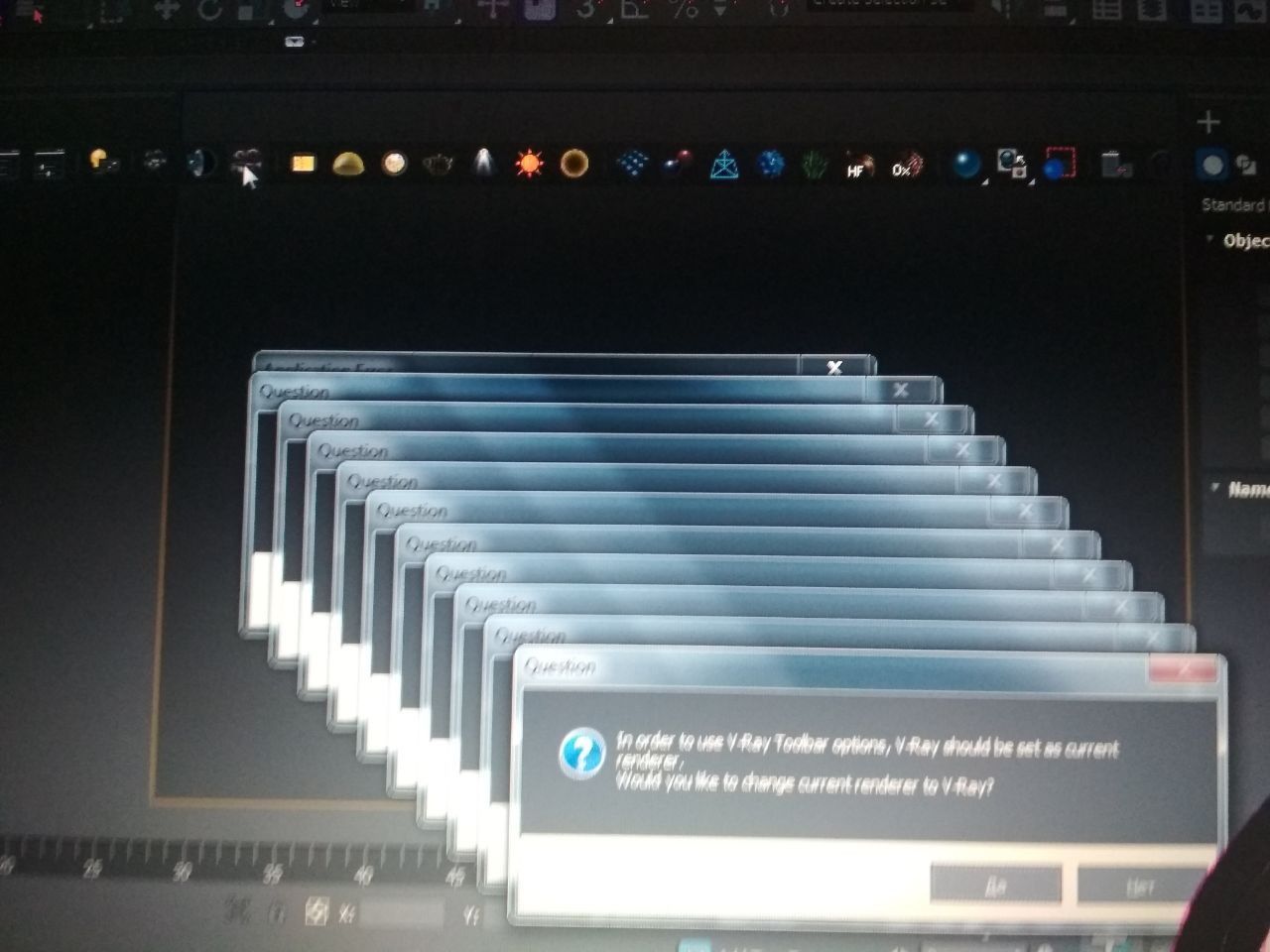Click frame 40 on the time slider
Viewport: 1270px width, 952px height.
tap(363, 875)
